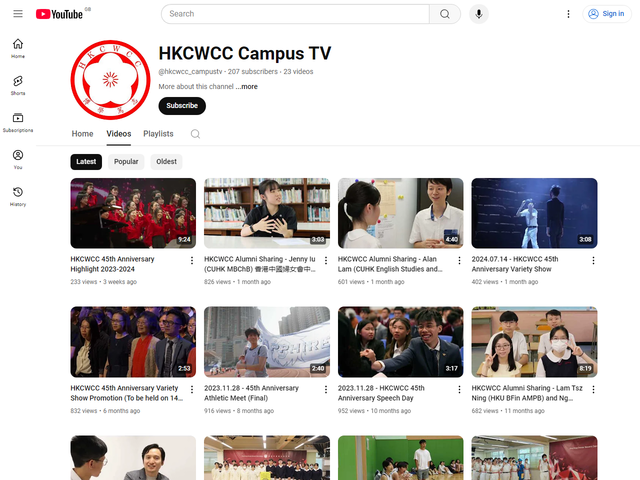The height and width of the screenshot is (480, 640).
Task: Go to Shorts in sidebar
Action: coord(18,85)
